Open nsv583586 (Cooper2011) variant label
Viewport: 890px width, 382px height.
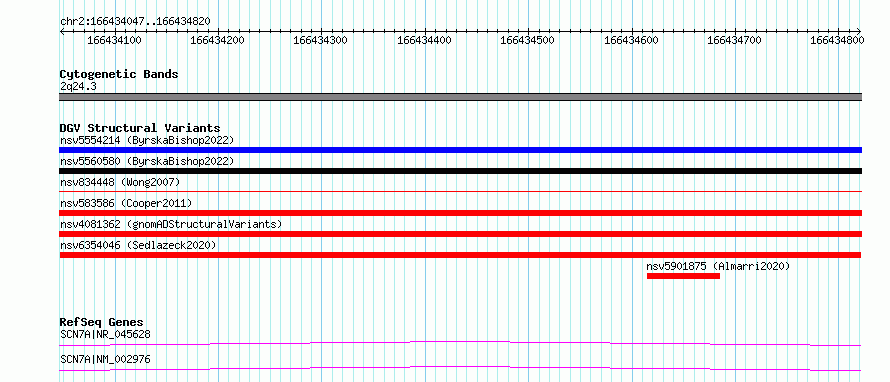point(126,203)
